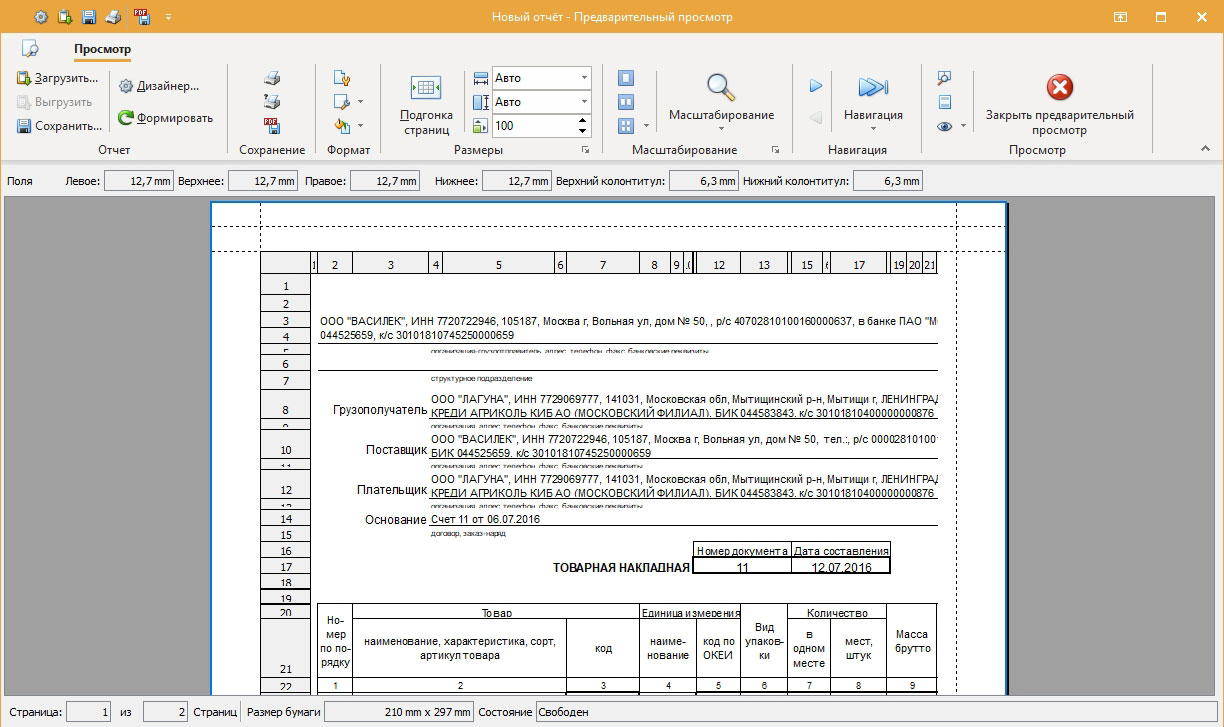This screenshot has width=1224, height=727.
Task: Click the Масса брутто column header
Action: (911, 641)
